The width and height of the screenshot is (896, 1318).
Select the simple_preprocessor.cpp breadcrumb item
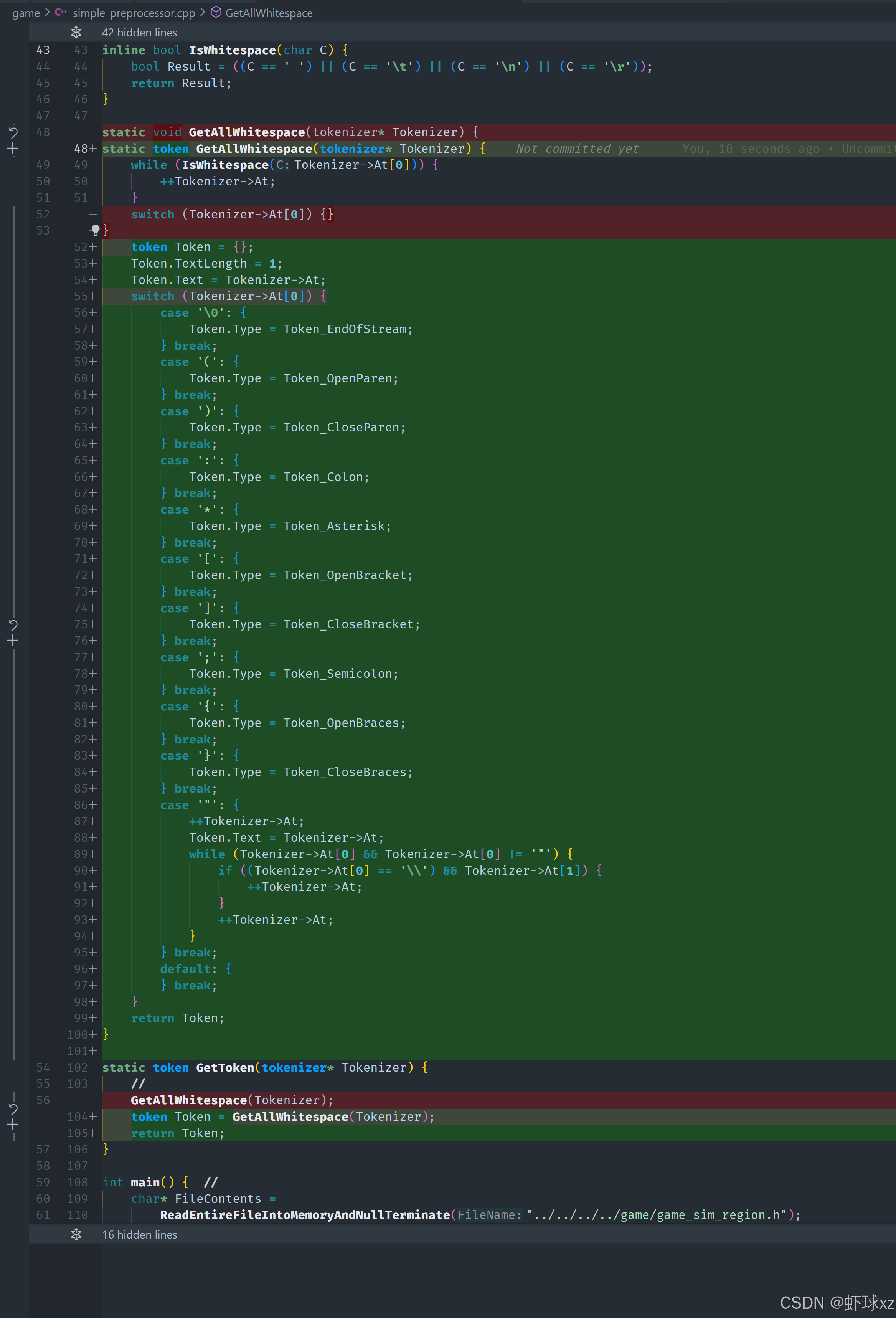pyautogui.click(x=134, y=13)
